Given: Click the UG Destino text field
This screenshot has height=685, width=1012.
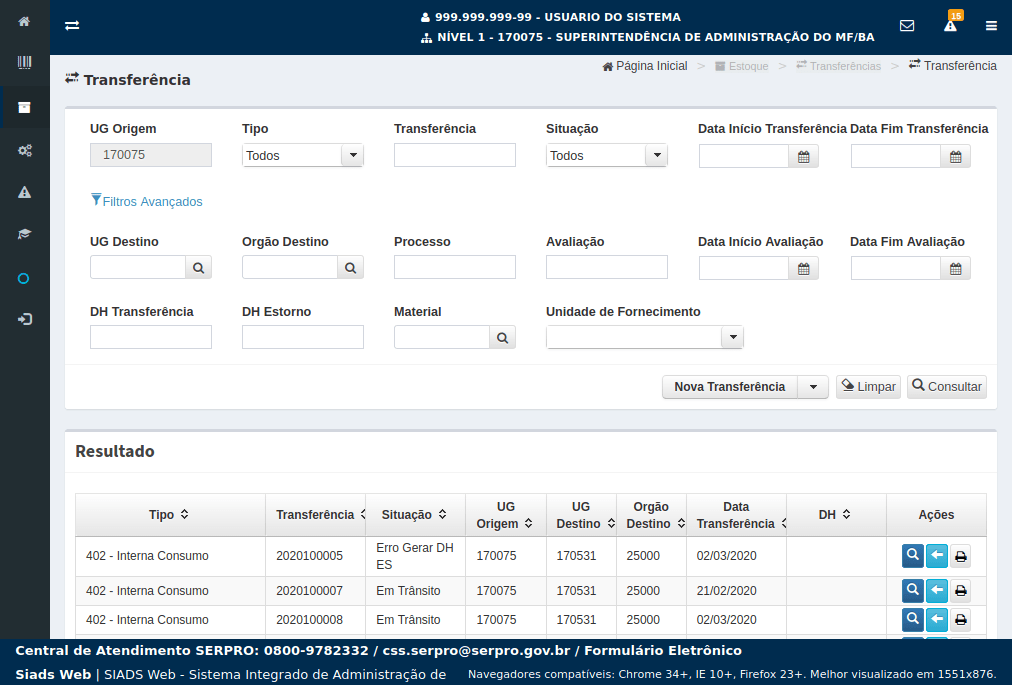Looking at the screenshot, I should tap(138, 267).
